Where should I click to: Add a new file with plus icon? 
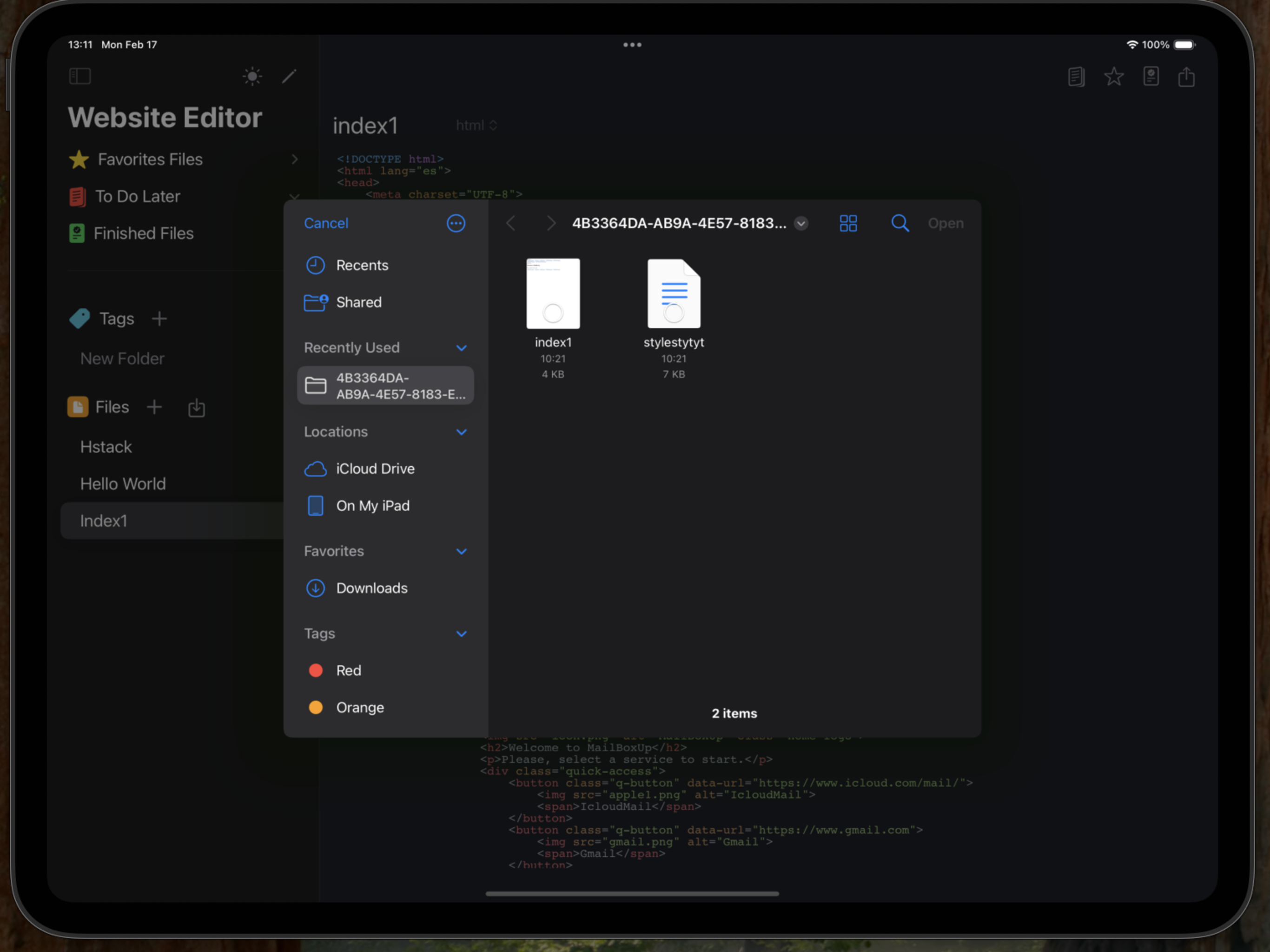point(154,407)
